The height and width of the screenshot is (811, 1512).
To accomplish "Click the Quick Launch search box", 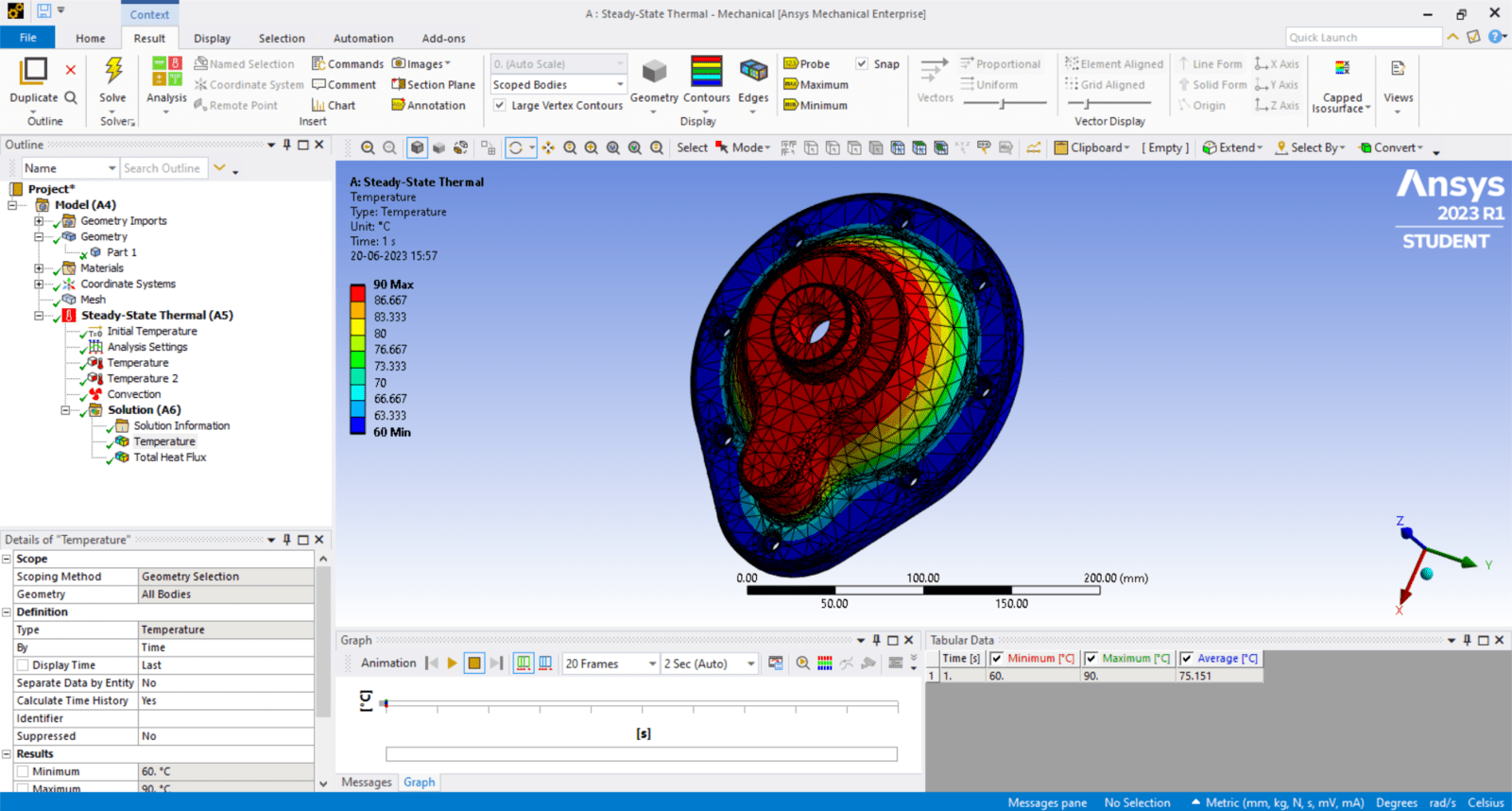I will tap(1364, 37).
